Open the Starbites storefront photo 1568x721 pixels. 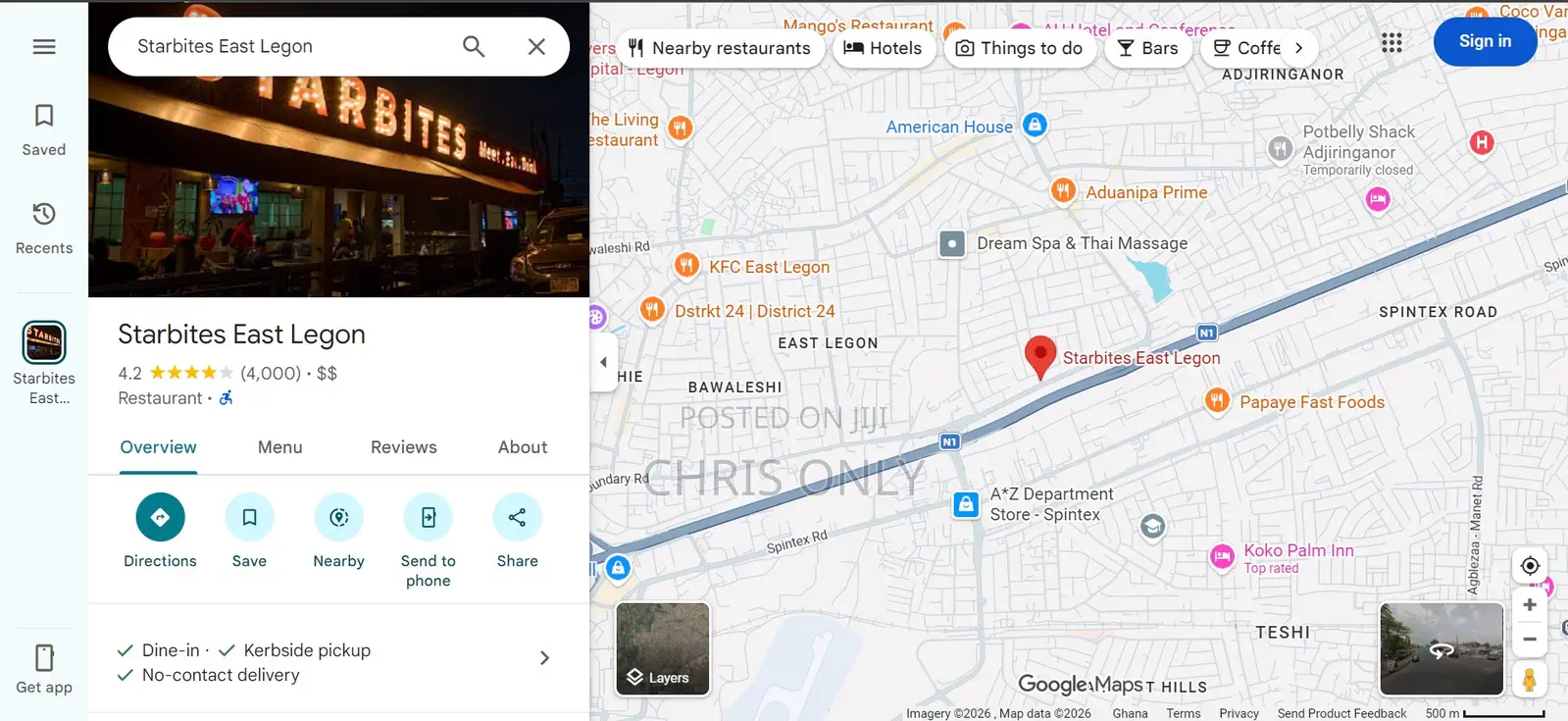[x=338, y=186]
